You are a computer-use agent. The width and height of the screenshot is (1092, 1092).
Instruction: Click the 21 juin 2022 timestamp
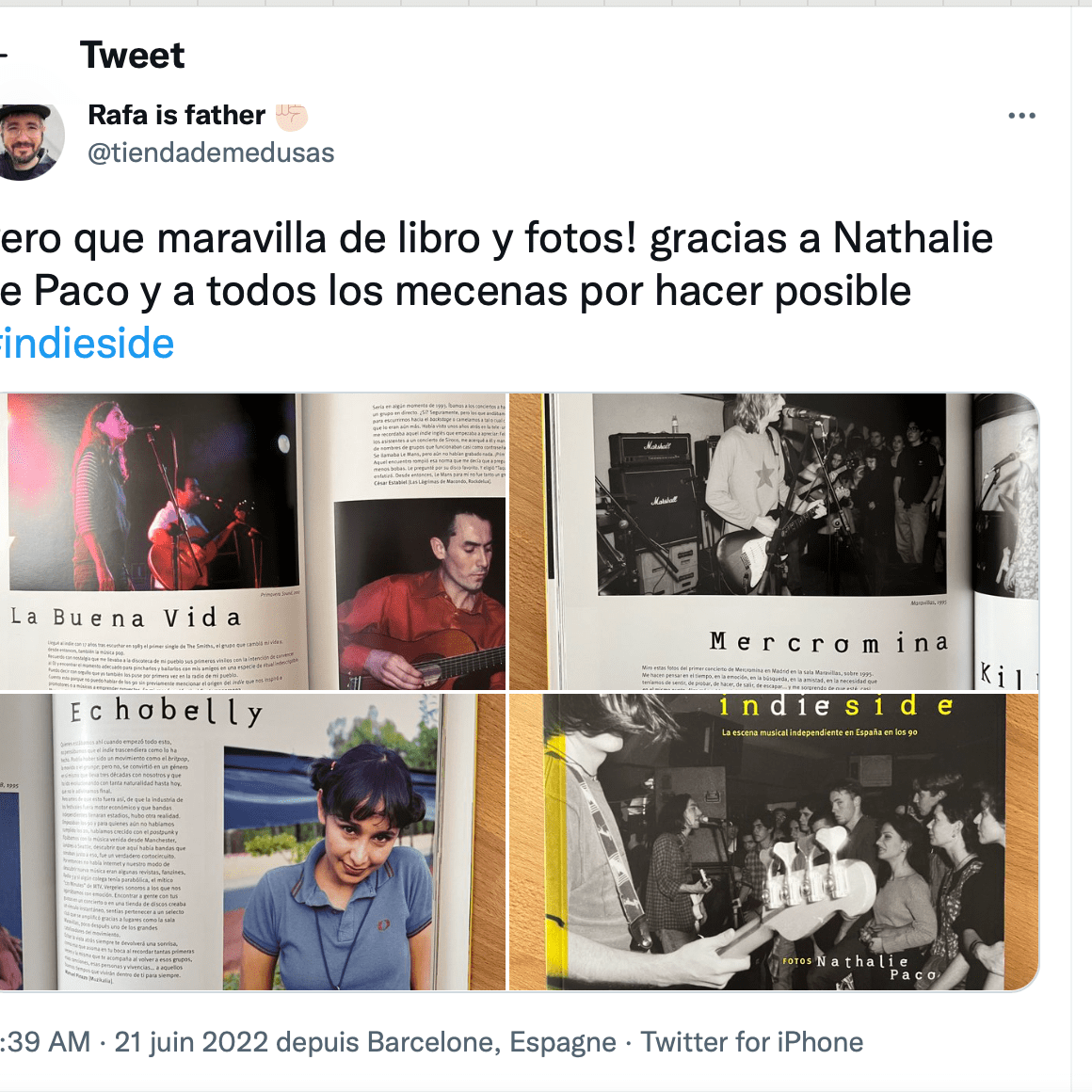[x=191, y=1042]
